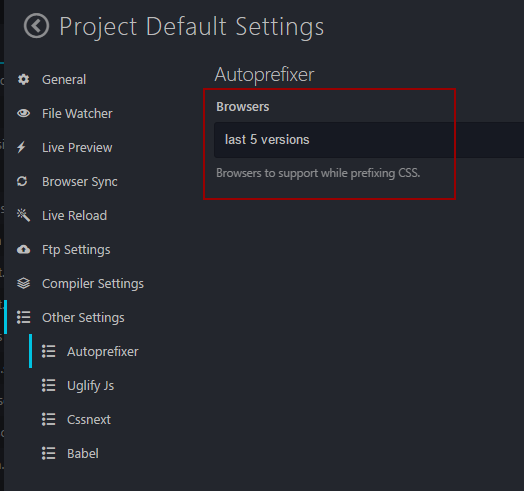Choose the Babel sub-item
This screenshot has height=491, width=524.
click(x=83, y=454)
